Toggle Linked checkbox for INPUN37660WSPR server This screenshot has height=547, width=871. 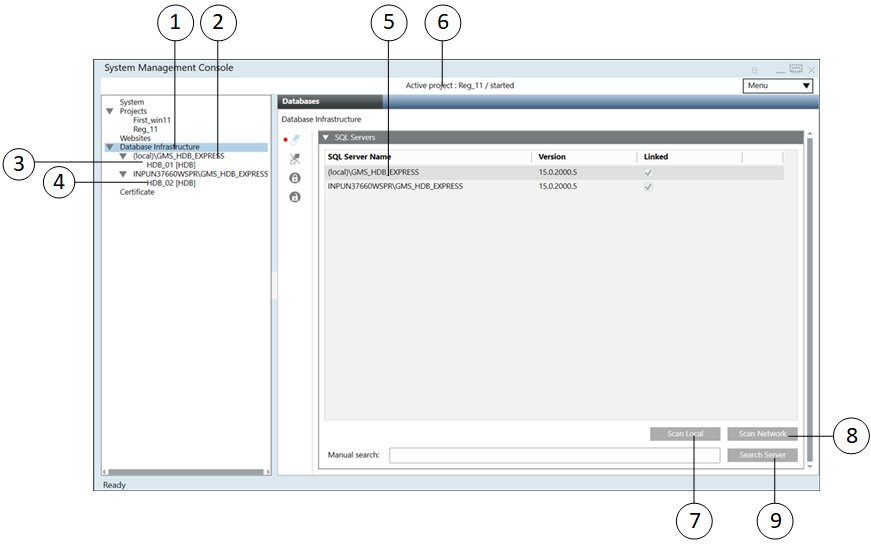[x=648, y=186]
